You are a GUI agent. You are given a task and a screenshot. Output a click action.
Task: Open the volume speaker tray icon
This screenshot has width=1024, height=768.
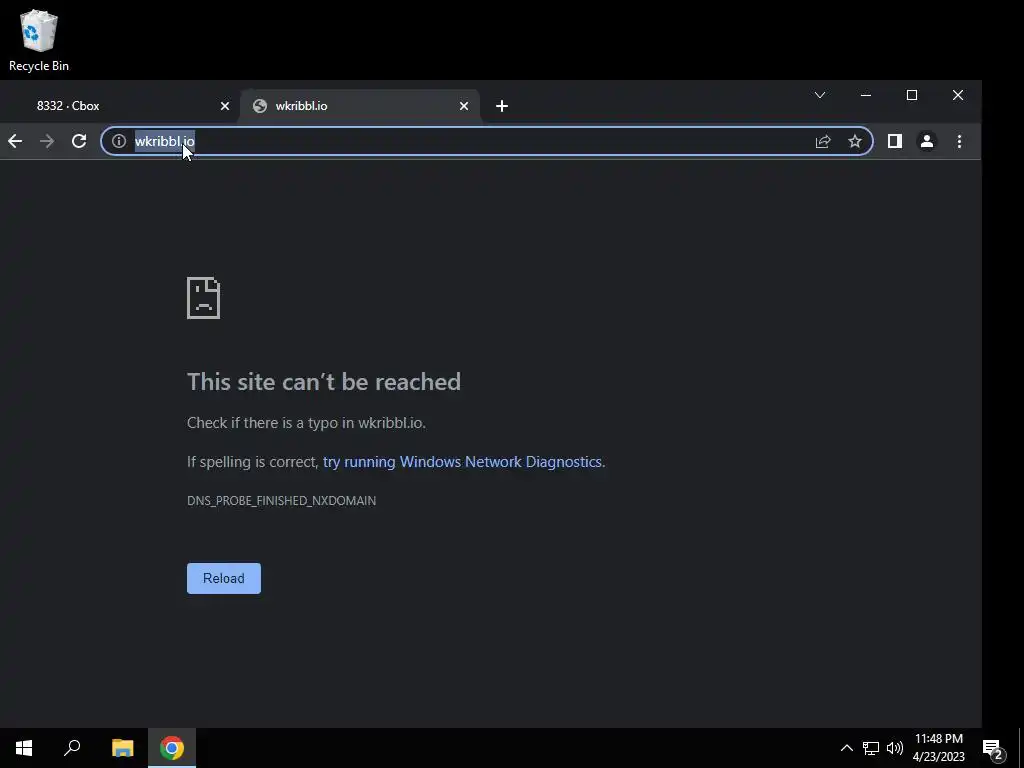[895, 748]
